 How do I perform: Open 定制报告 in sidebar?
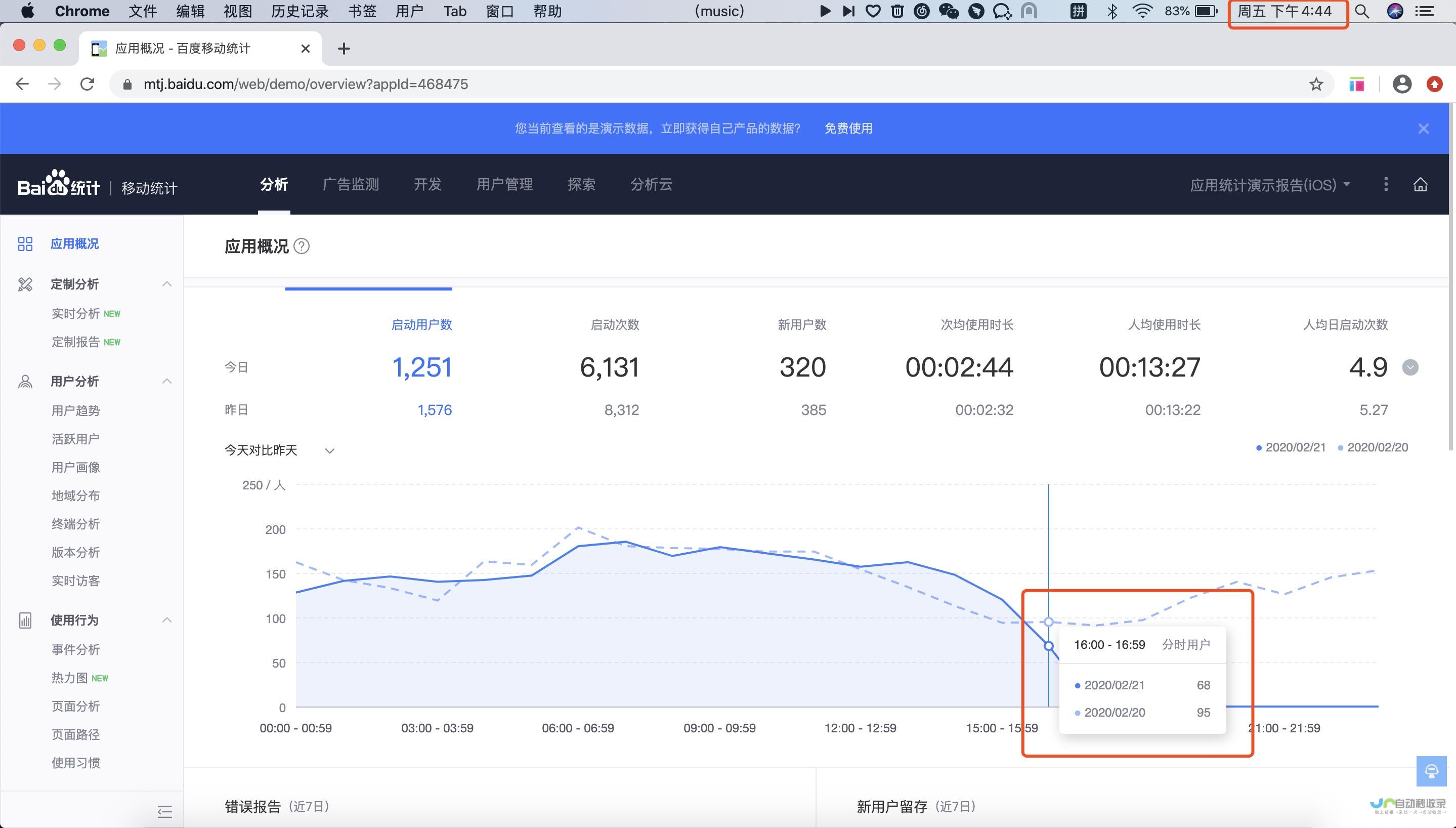click(x=75, y=342)
